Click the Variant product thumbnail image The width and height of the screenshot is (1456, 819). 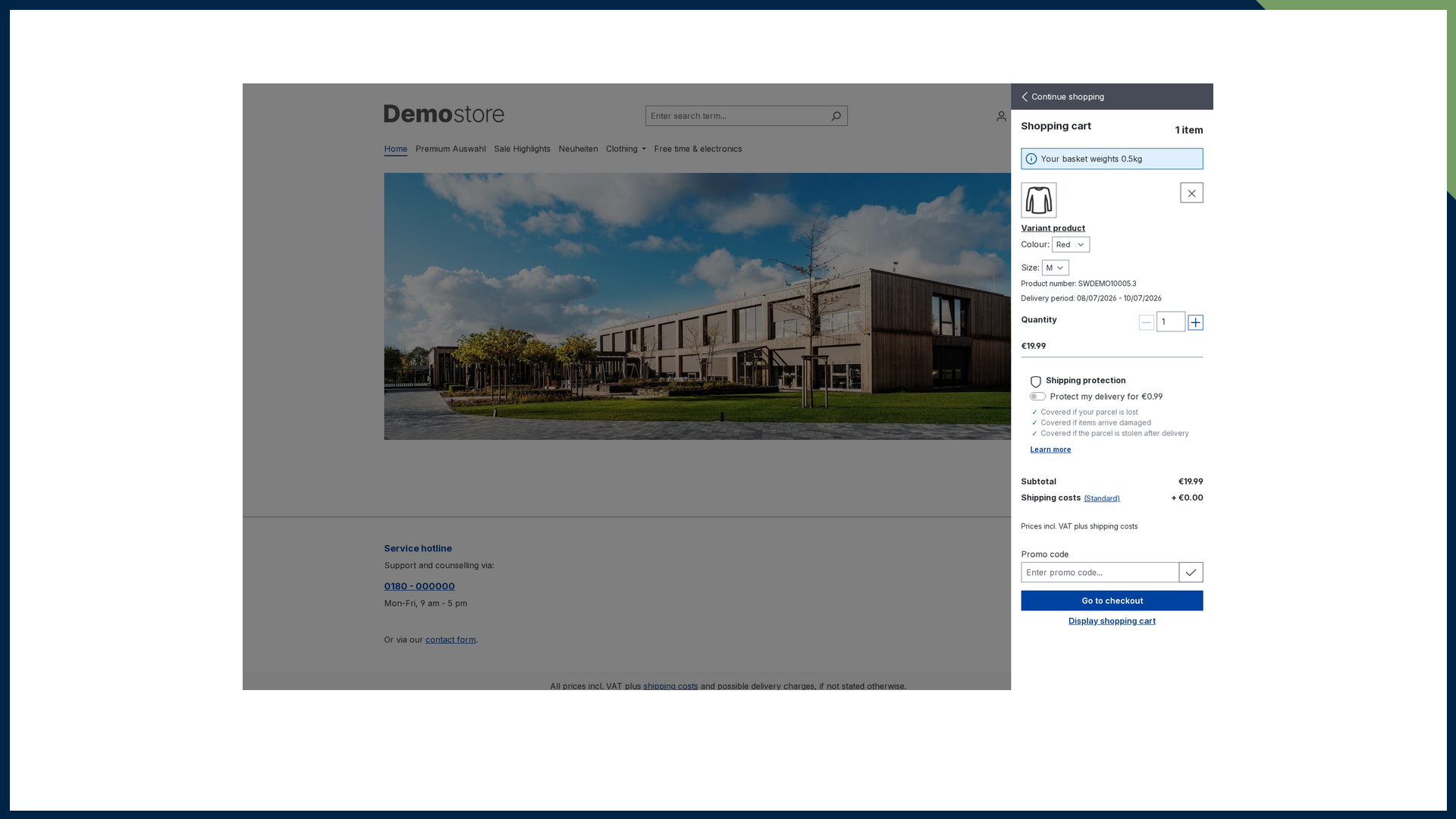1039,200
